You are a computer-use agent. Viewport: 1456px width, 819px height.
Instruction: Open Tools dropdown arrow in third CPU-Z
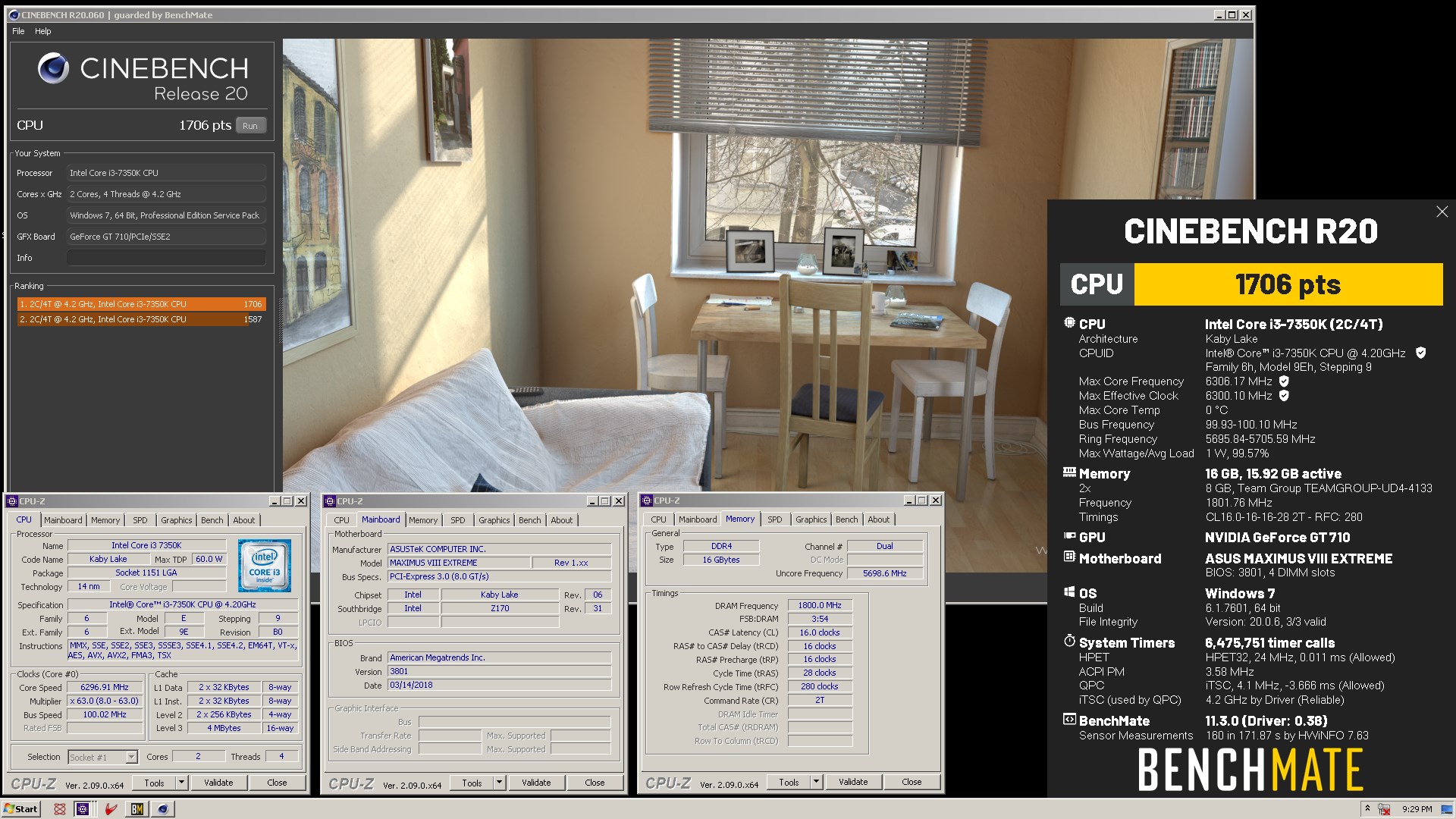(x=816, y=782)
